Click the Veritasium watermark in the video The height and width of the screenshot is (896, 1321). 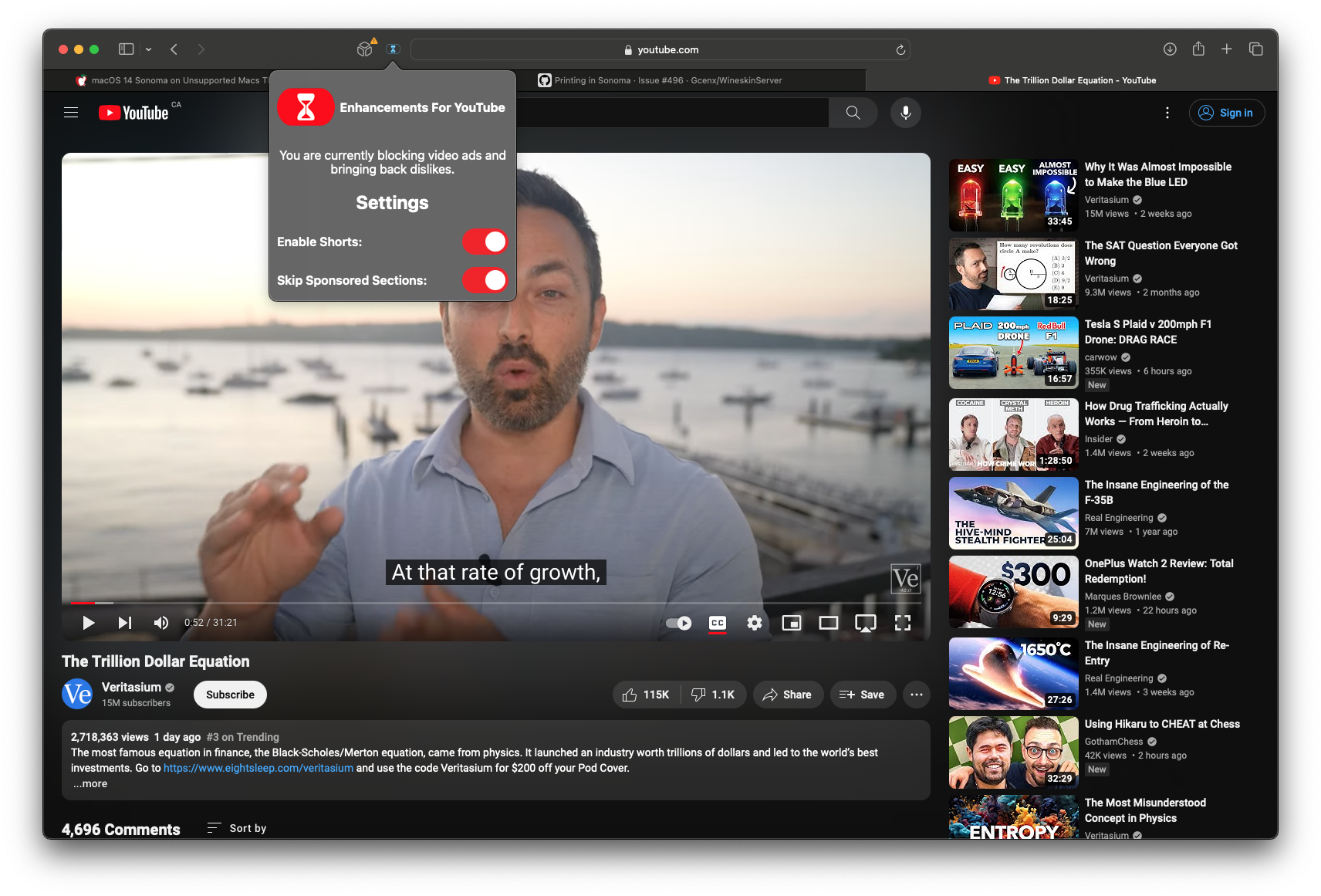pos(906,579)
